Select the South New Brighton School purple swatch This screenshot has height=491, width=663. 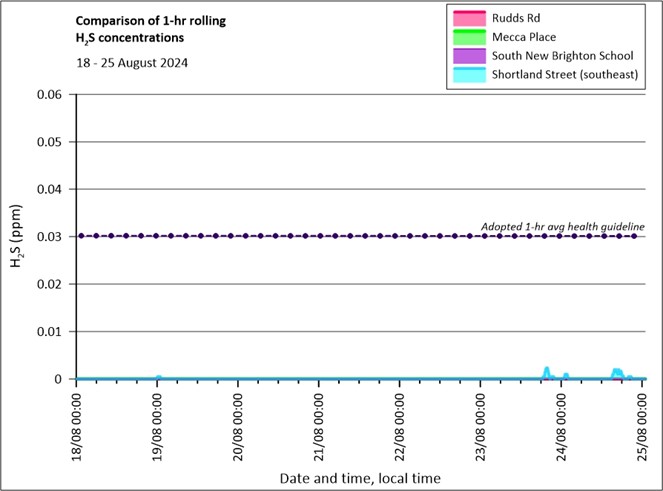pos(470,55)
